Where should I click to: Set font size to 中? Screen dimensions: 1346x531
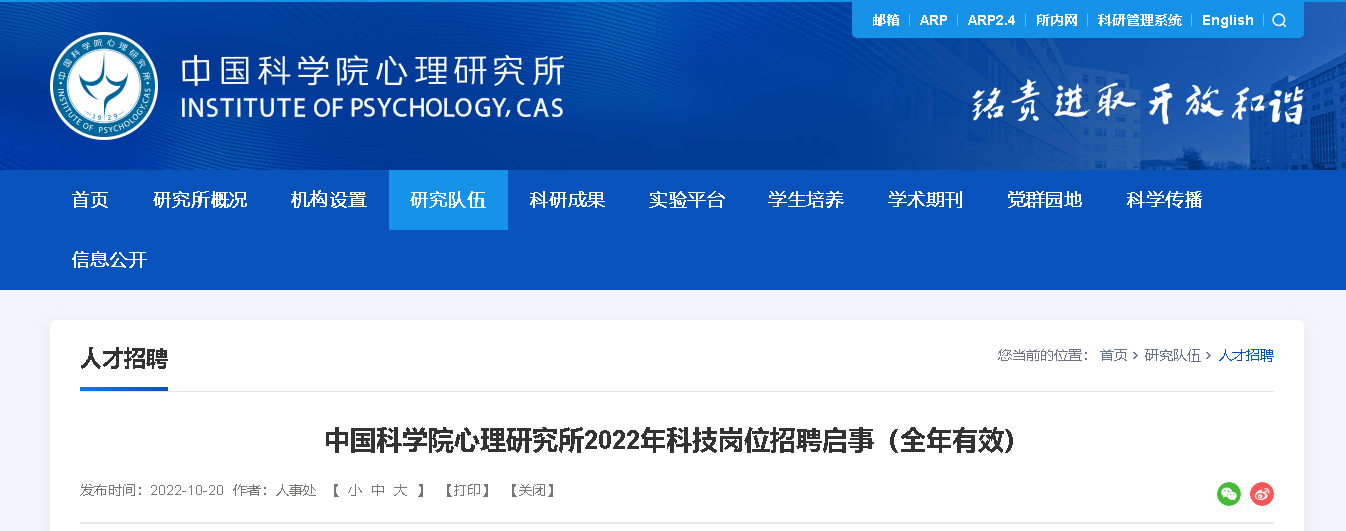(x=377, y=490)
